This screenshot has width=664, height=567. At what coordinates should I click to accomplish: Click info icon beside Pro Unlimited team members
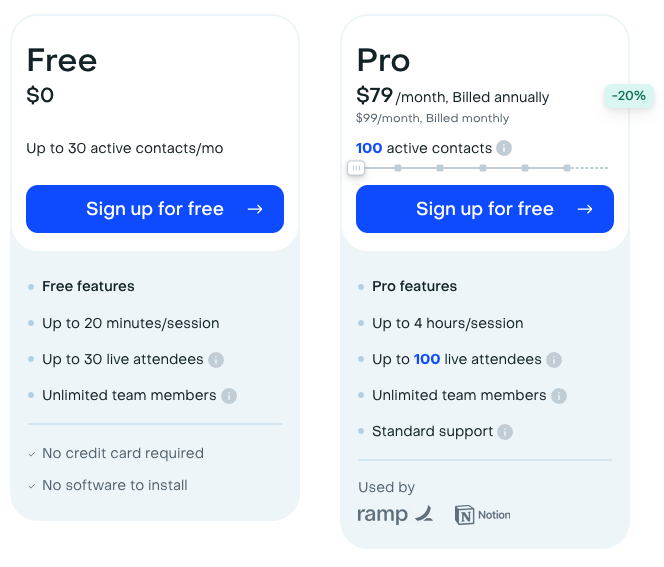tap(559, 396)
